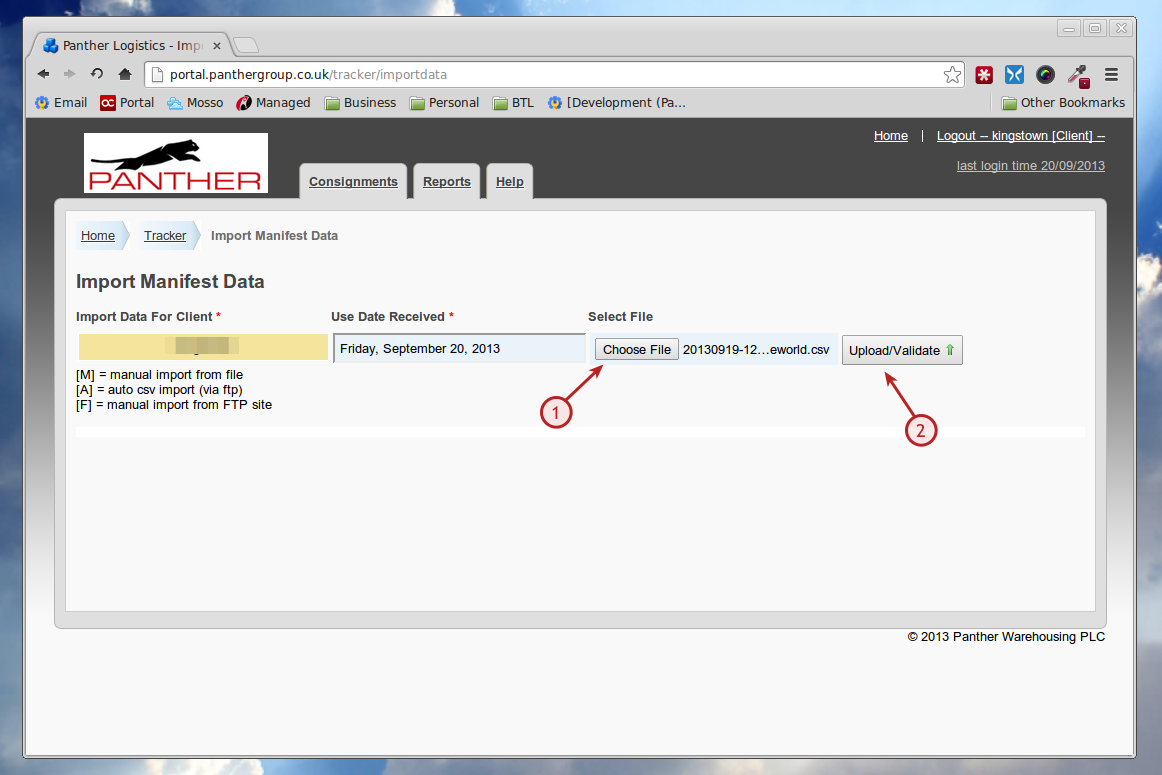The width and height of the screenshot is (1162, 775).
Task: Open the browser home page icon
Action: [x=124, y=74]
